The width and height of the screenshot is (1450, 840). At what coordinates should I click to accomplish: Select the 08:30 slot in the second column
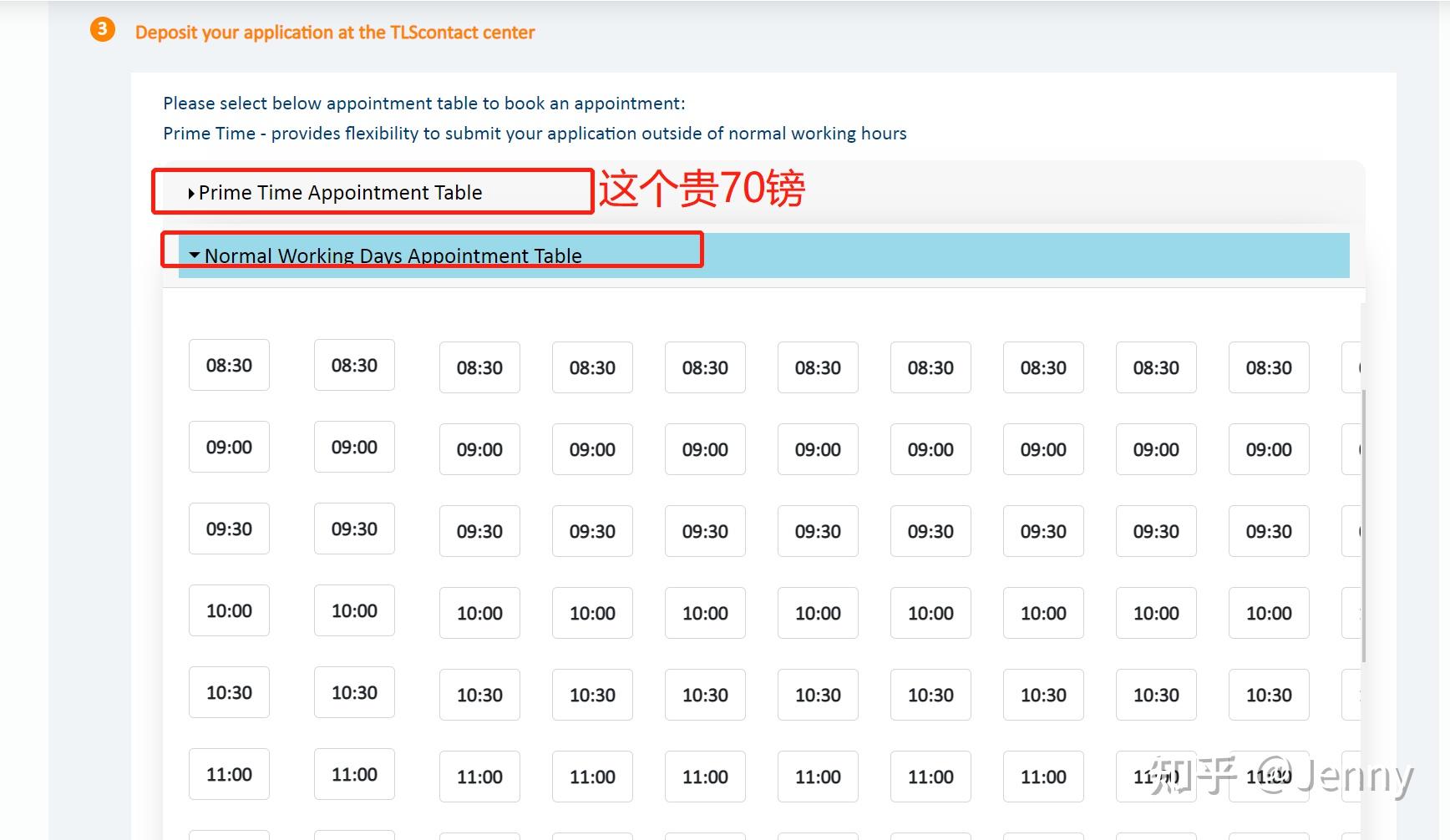(354, 365)
